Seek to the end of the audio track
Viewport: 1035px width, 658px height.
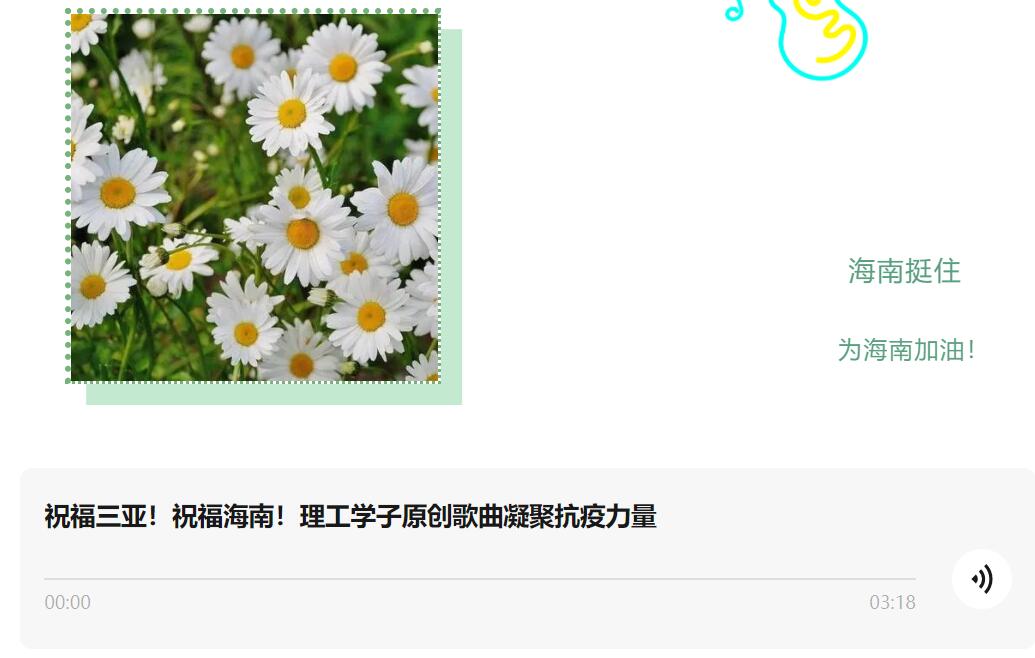coord(914,579)
